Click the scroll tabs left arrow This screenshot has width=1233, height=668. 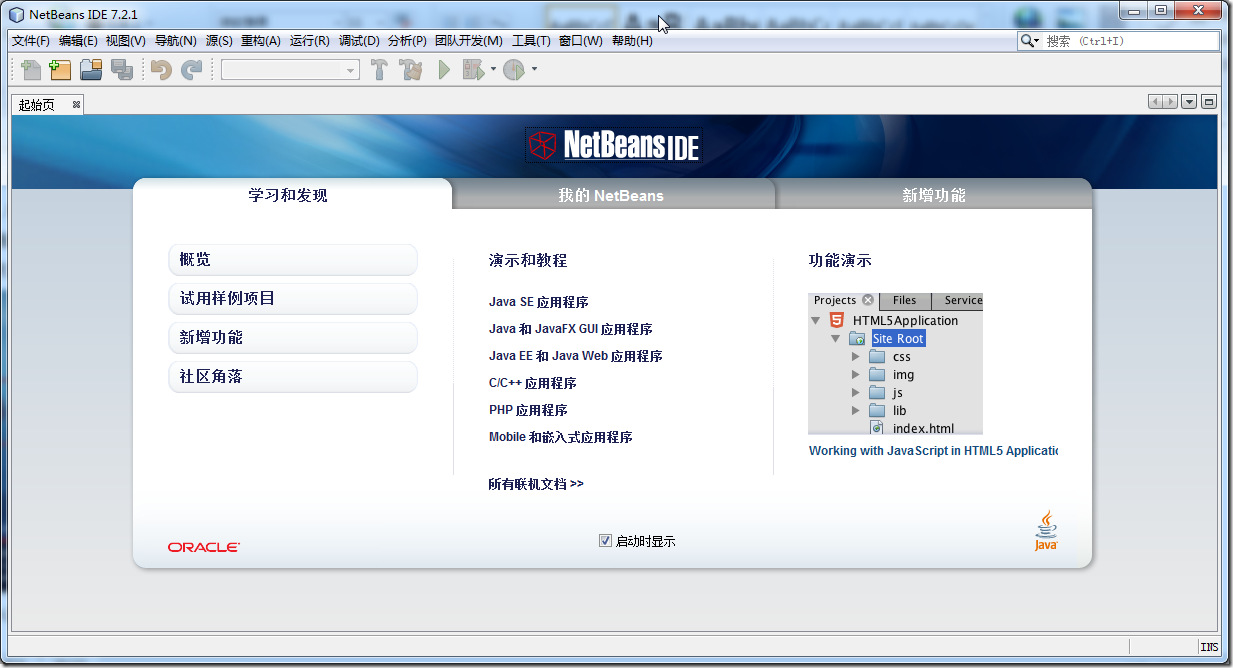click(x=1155, y=102)
